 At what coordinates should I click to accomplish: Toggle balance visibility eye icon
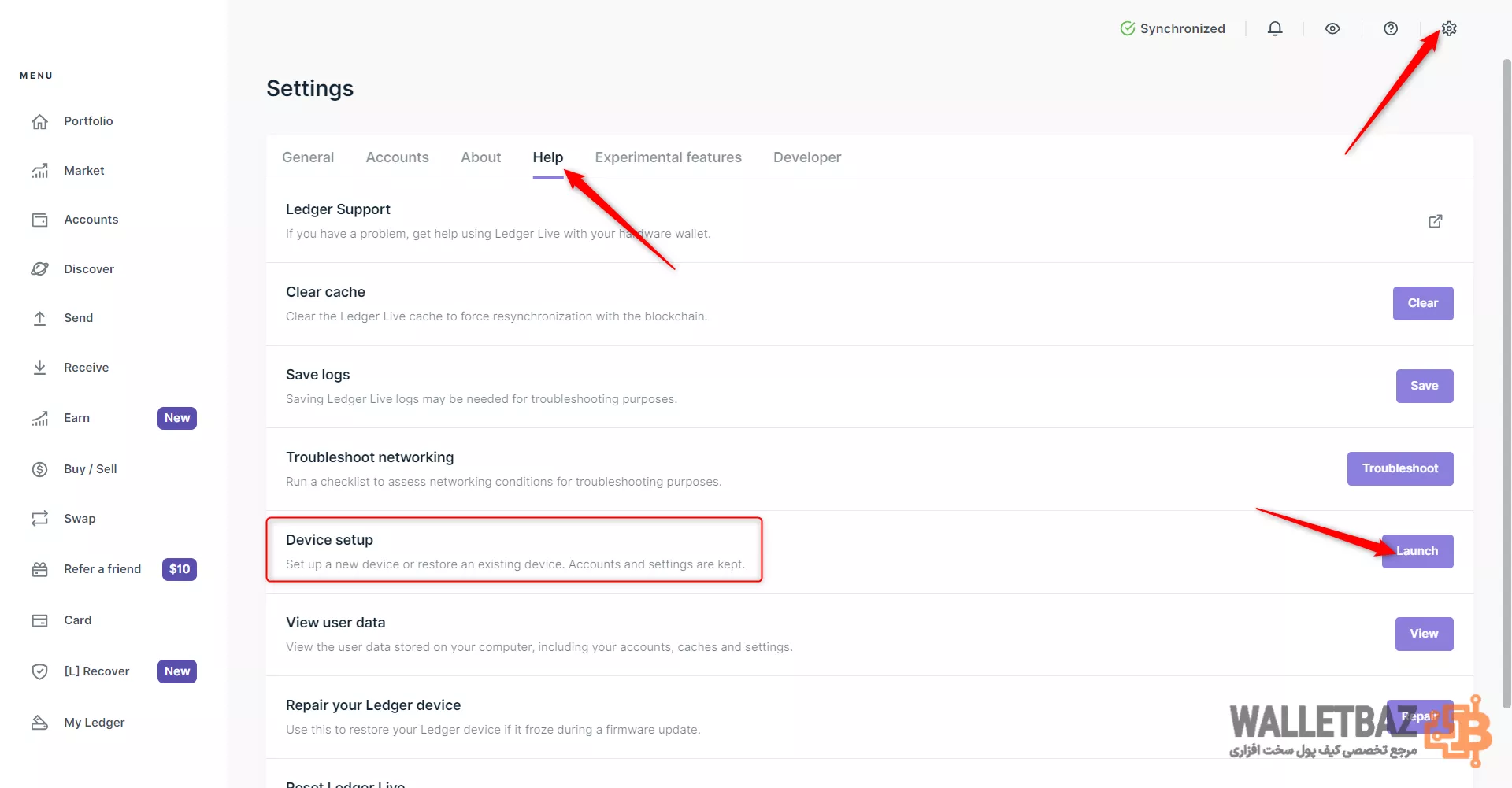[1332, 28]
